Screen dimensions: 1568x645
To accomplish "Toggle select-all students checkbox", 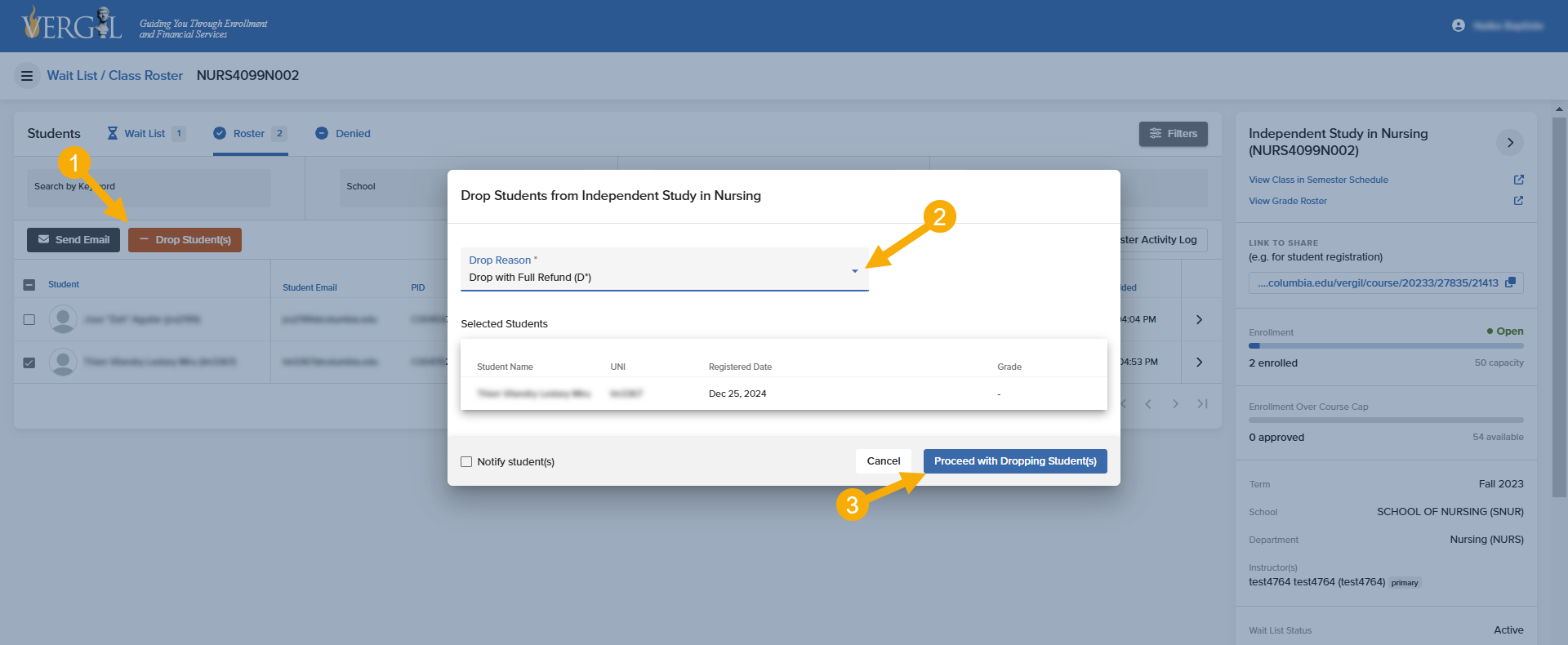I will pos(29,285).
